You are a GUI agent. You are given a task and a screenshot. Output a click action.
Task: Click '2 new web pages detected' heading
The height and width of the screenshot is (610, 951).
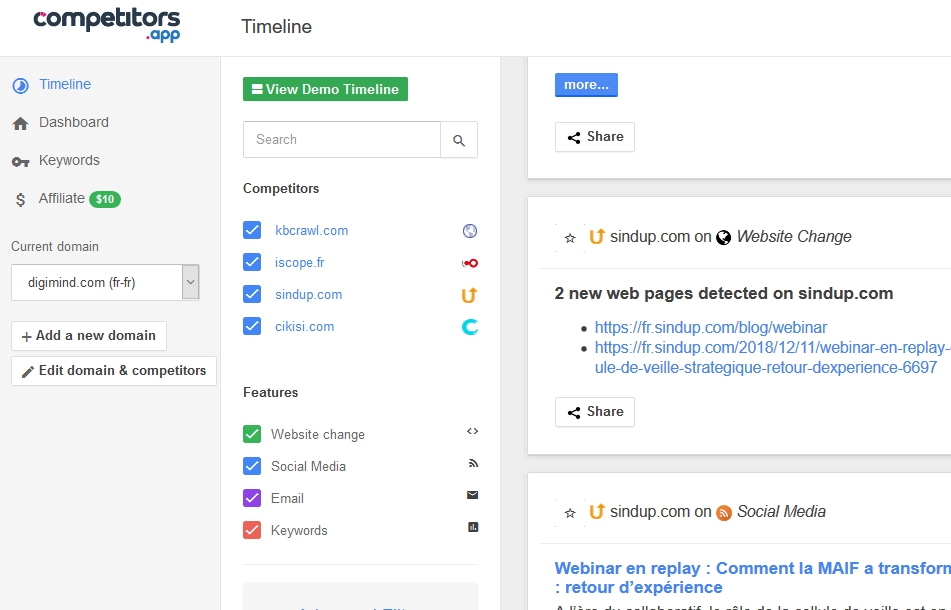coord(724,293)
